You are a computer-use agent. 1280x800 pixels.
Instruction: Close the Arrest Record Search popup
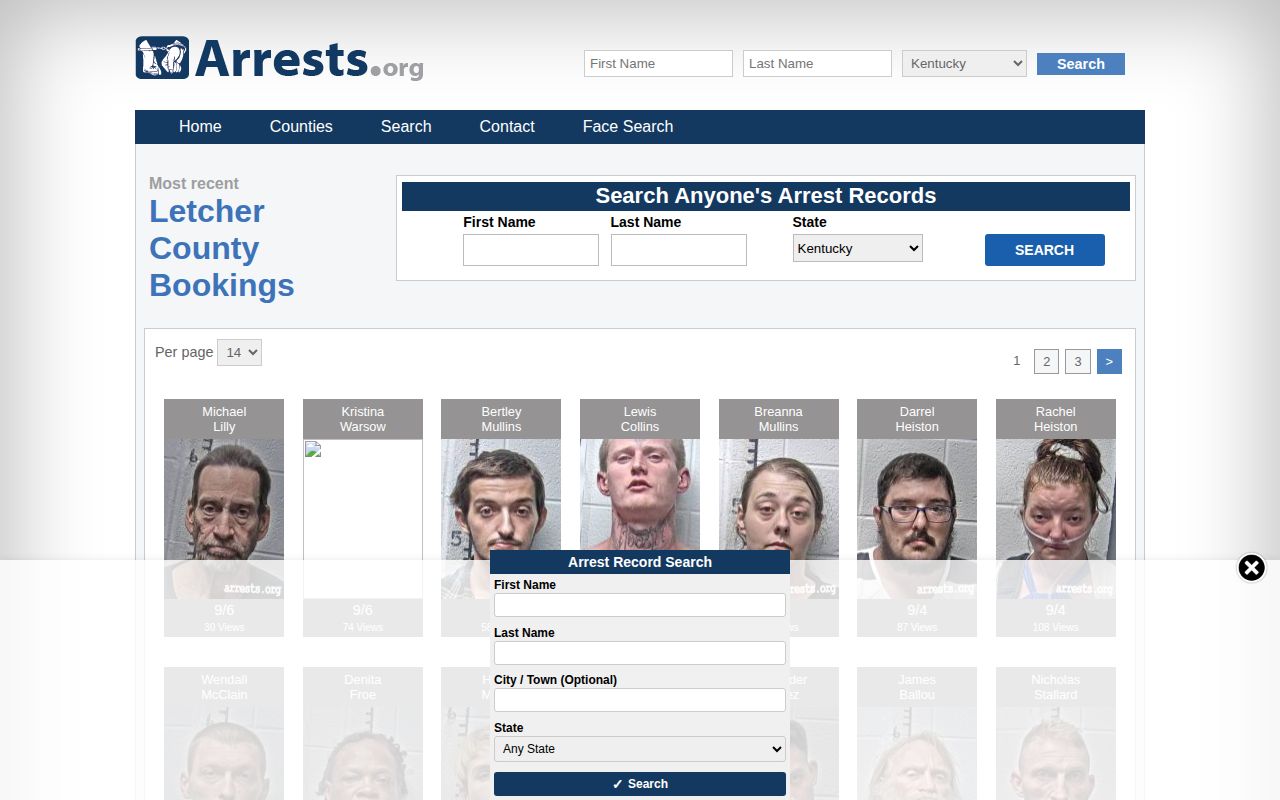tap(1251, 568)
